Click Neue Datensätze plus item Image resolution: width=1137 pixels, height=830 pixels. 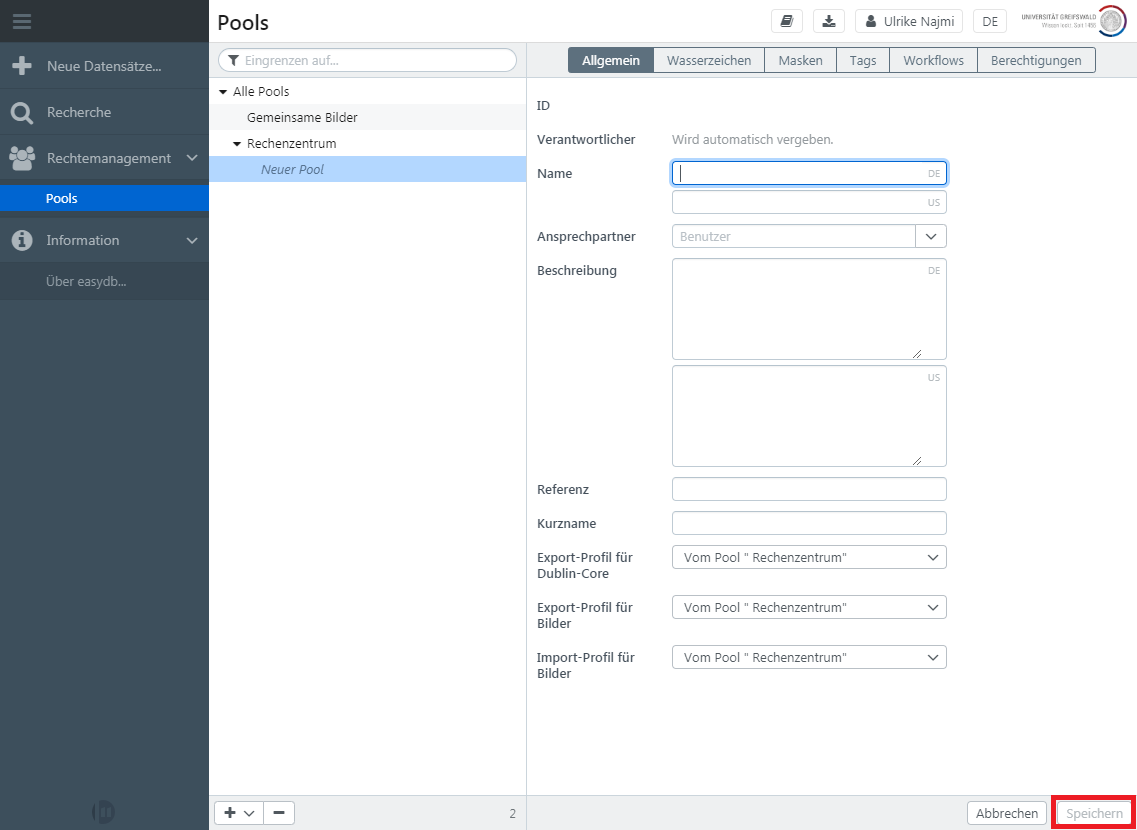tap(103, 66)
